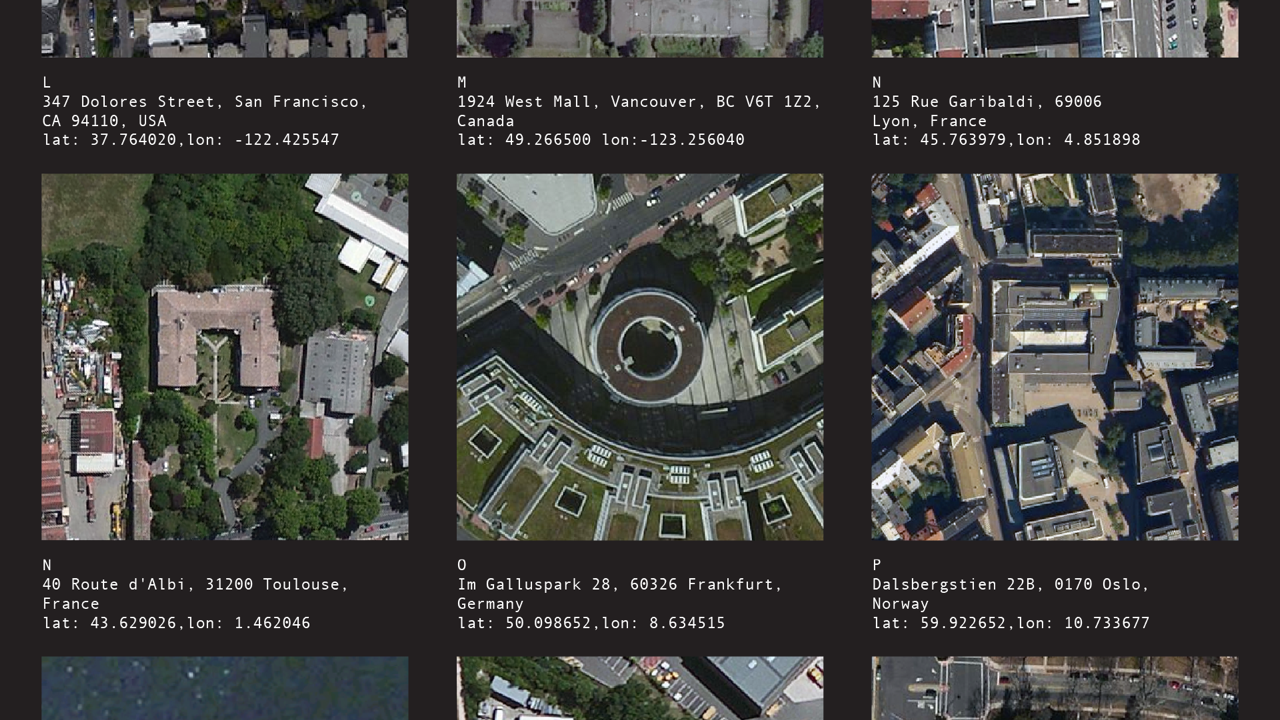
Task: Click address 'Im Galluspark 28, 60326 Frankfurt'
Action: pos(619,584)
